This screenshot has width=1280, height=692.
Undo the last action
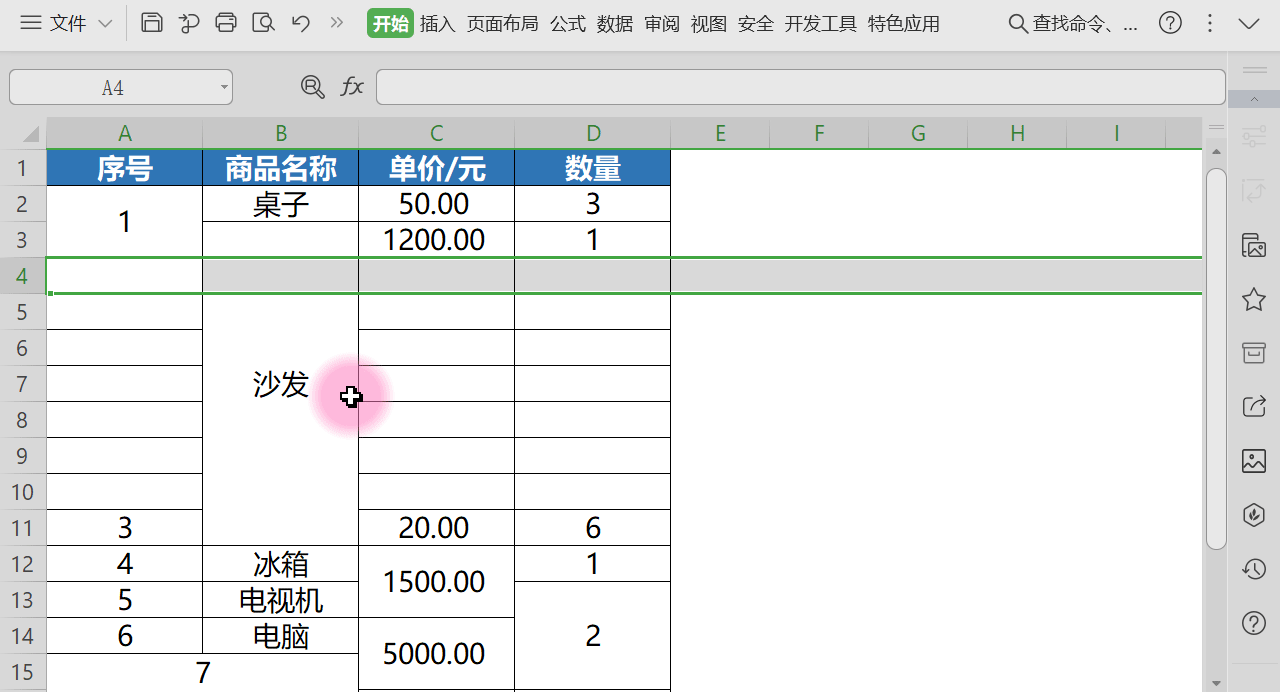click(301, 22)
